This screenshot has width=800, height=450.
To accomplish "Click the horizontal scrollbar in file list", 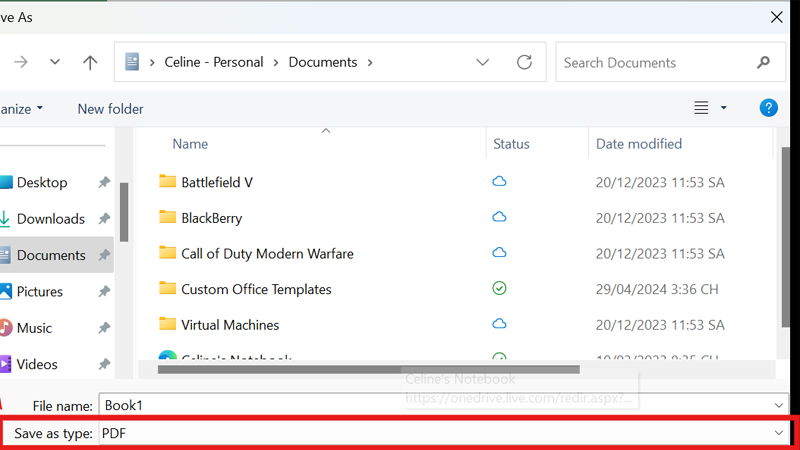I will (368, 369).
